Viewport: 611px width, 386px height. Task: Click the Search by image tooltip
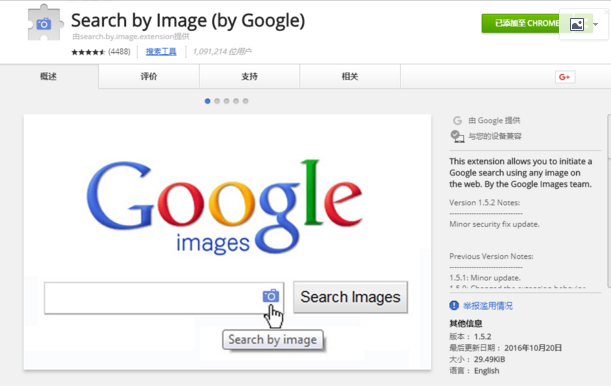(273, 340)
